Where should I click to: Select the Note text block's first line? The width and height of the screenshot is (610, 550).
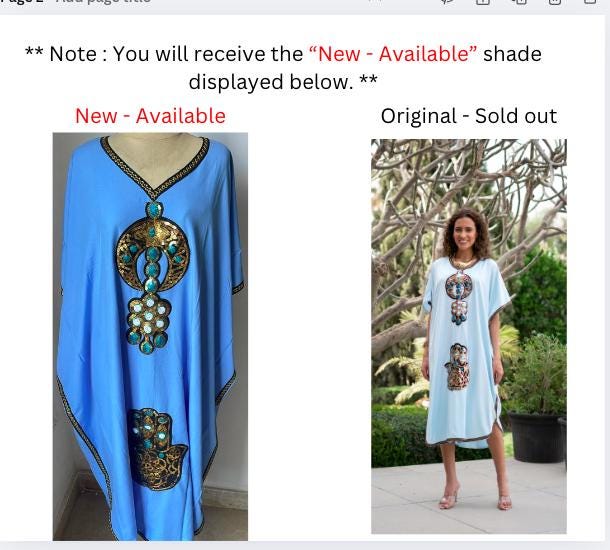point(283,54)
